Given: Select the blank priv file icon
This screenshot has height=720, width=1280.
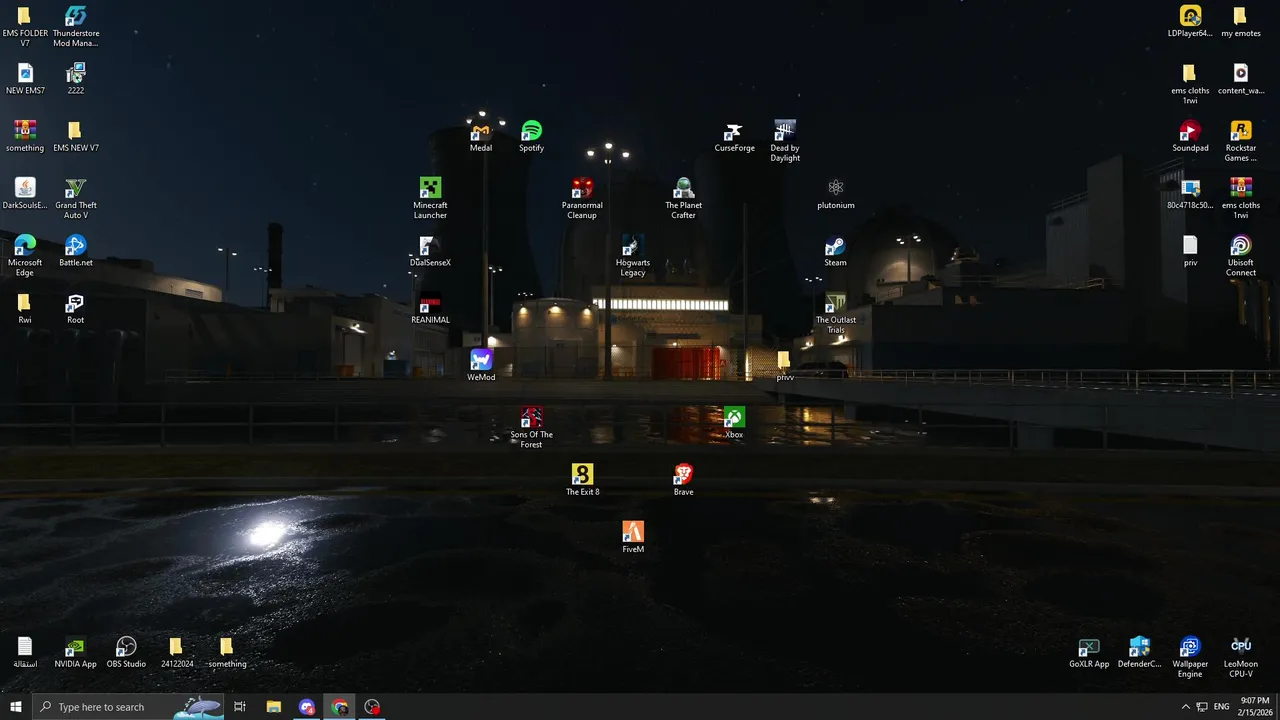Looking at the screenshot, I should point(1190,251).
